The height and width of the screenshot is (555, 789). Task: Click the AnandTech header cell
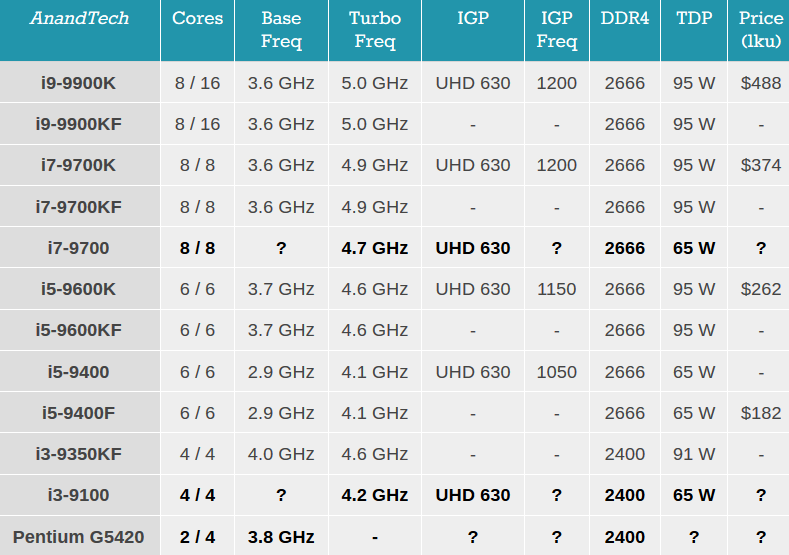pos(78,18)
